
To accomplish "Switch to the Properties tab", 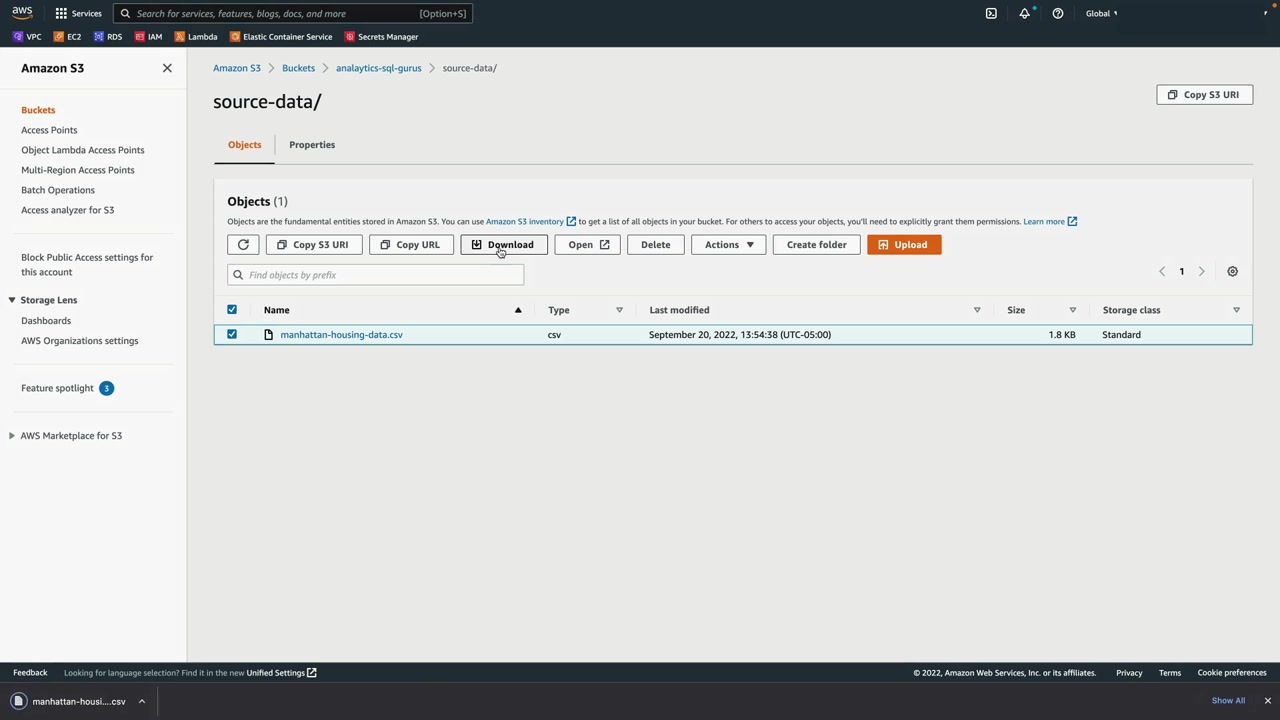I will click(312, 145).
